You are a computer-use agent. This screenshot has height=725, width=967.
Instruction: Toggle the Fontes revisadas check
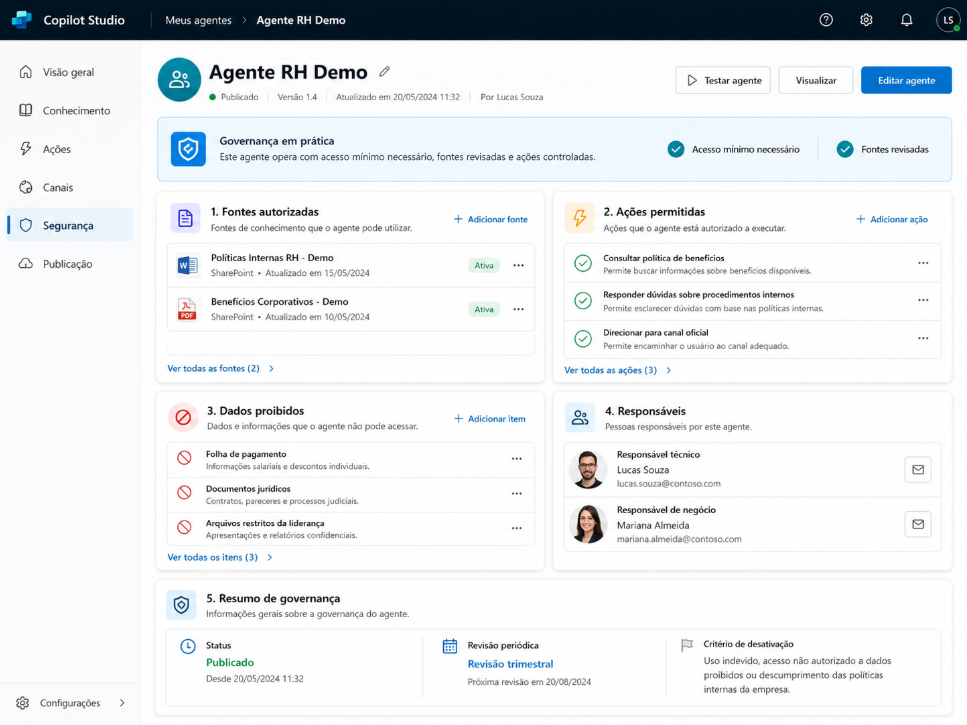tap(845, 149)
